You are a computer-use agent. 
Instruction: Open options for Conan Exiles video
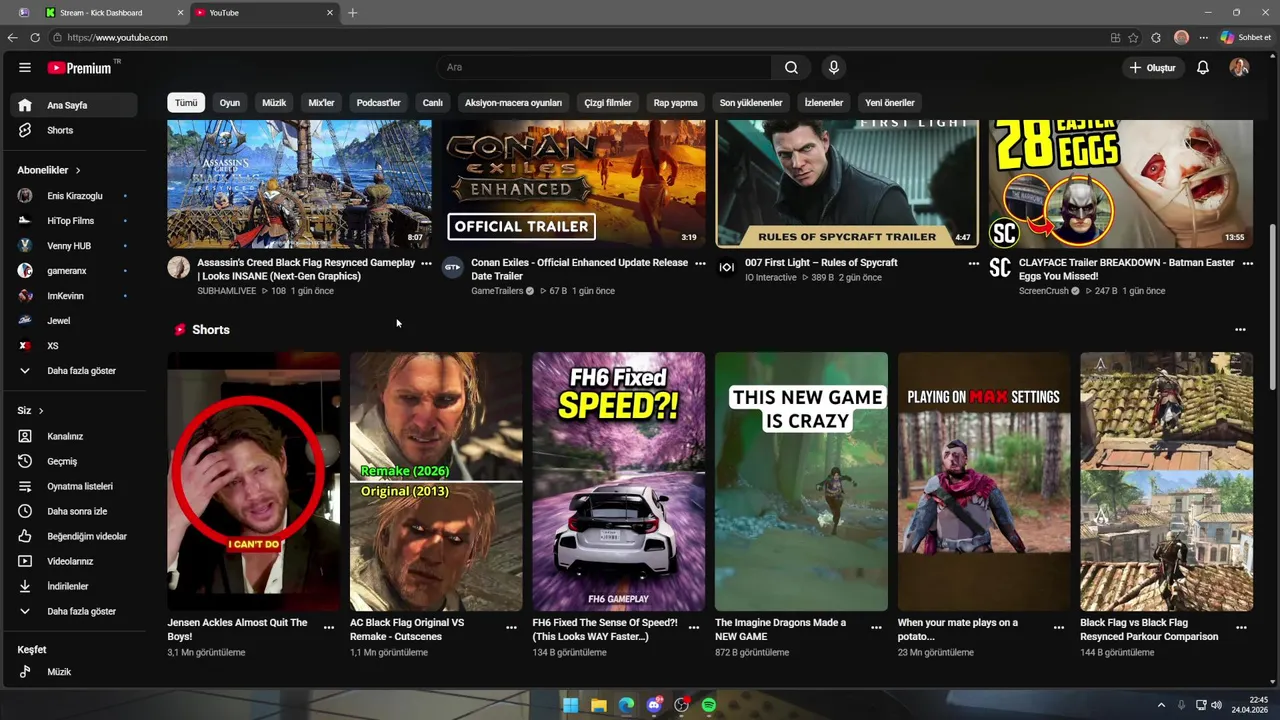700,264
